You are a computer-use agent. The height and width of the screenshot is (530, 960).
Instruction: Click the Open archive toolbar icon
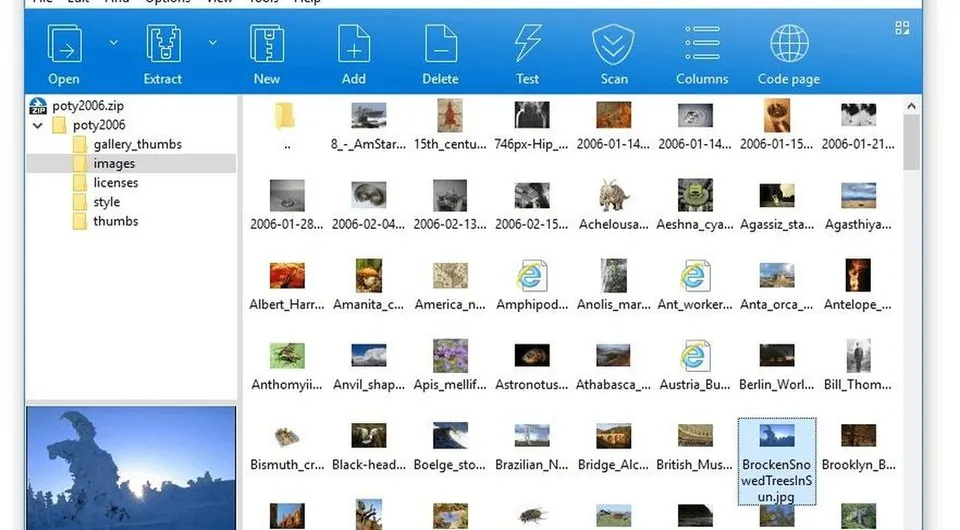pos(64,44)
